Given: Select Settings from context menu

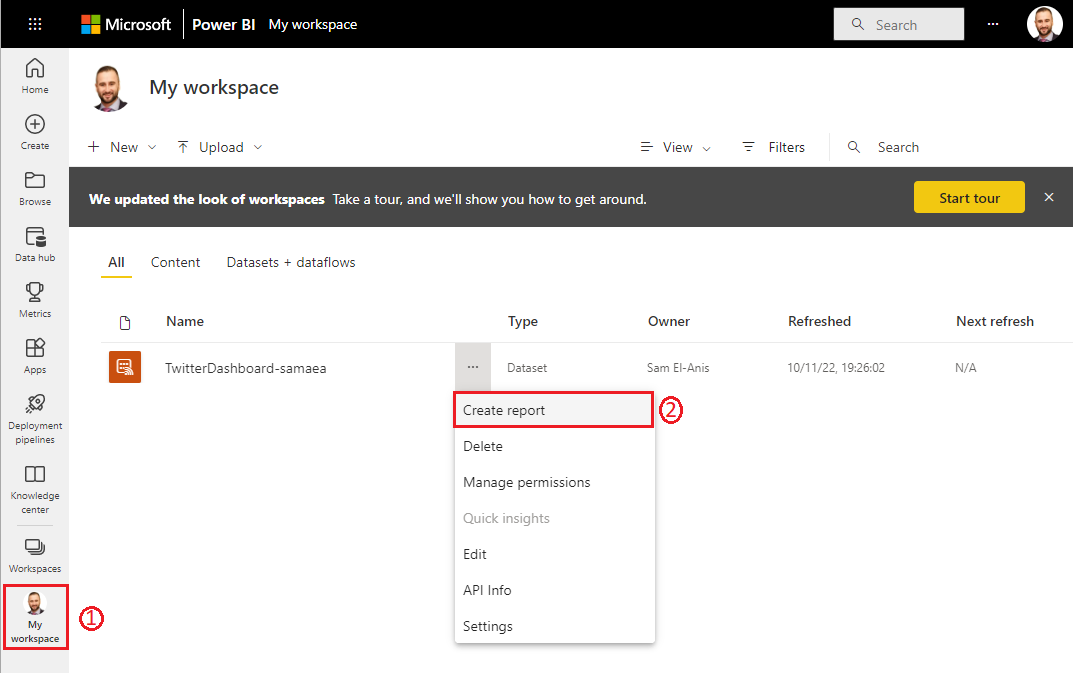Looking at the screenshot, I should tap(554, 626).
